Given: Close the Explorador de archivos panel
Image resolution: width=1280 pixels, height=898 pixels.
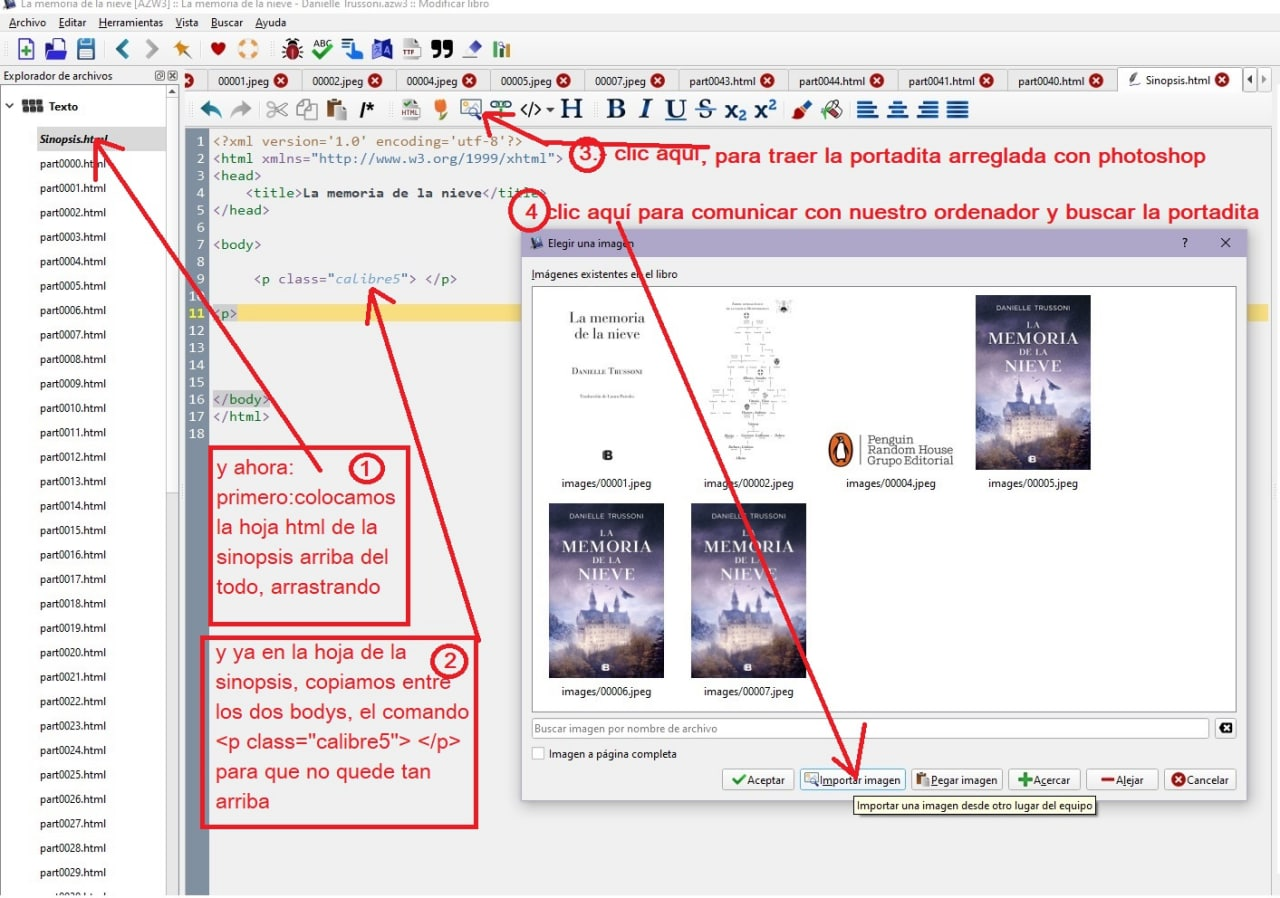Looking at the screenshot, I should tap(172, 76).
